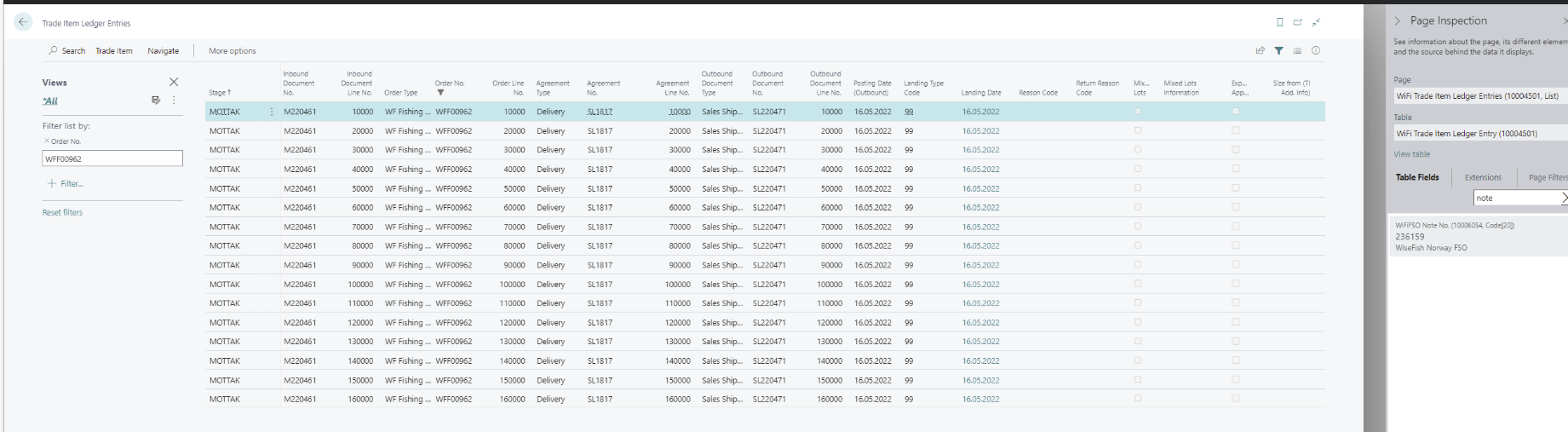Click the Order No. filter value field

click(112, 158)
